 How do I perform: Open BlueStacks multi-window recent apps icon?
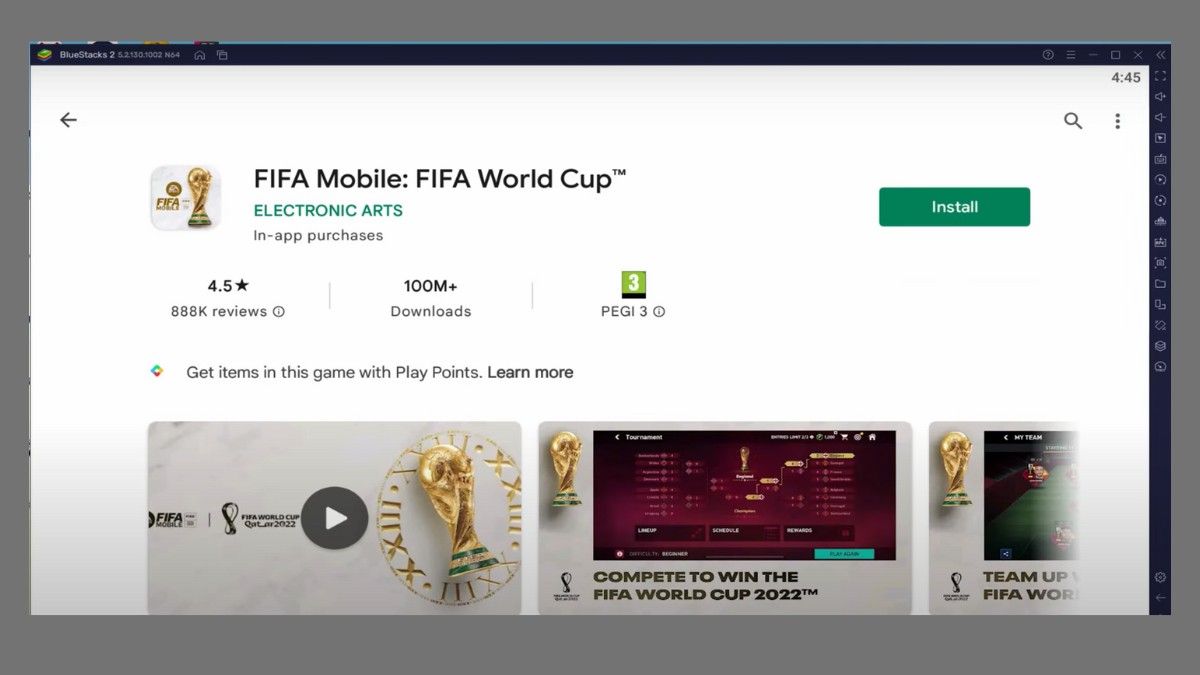(223, 55)
